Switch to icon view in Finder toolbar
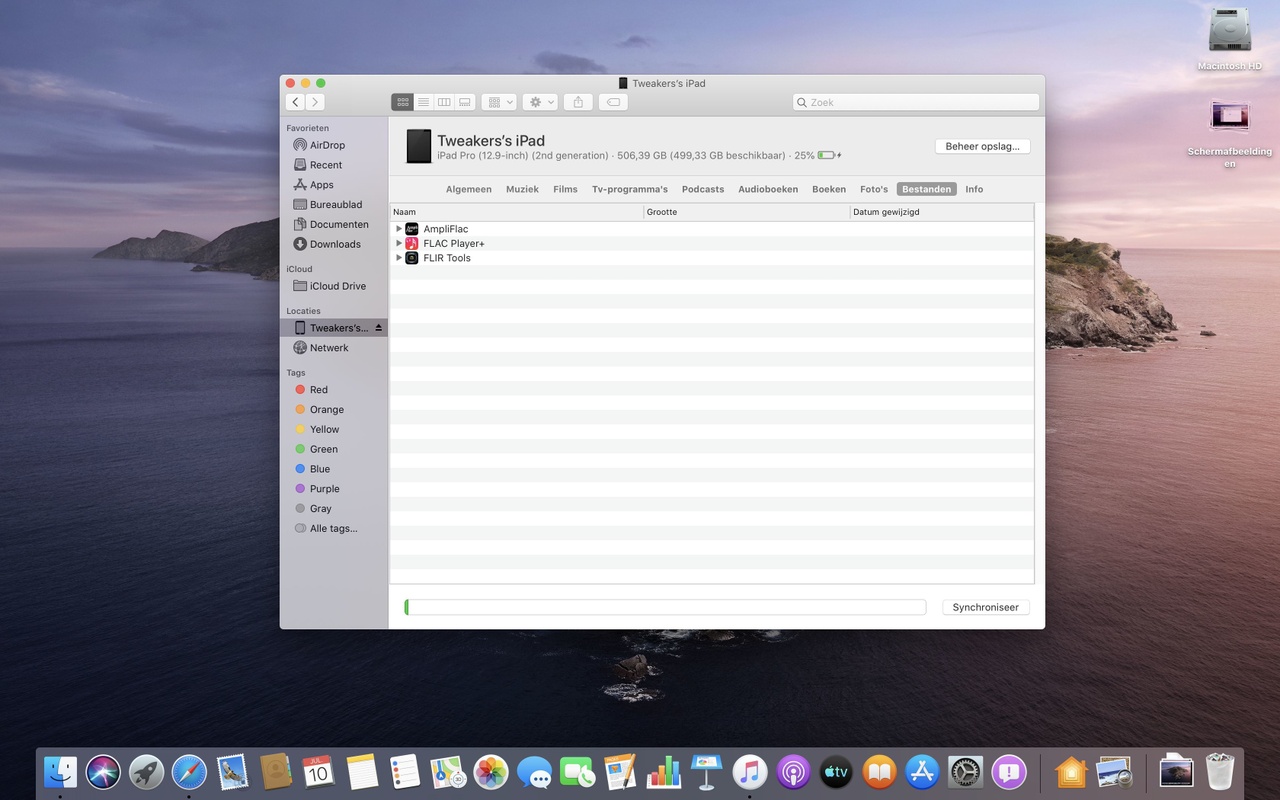 (x=402, y=102)
